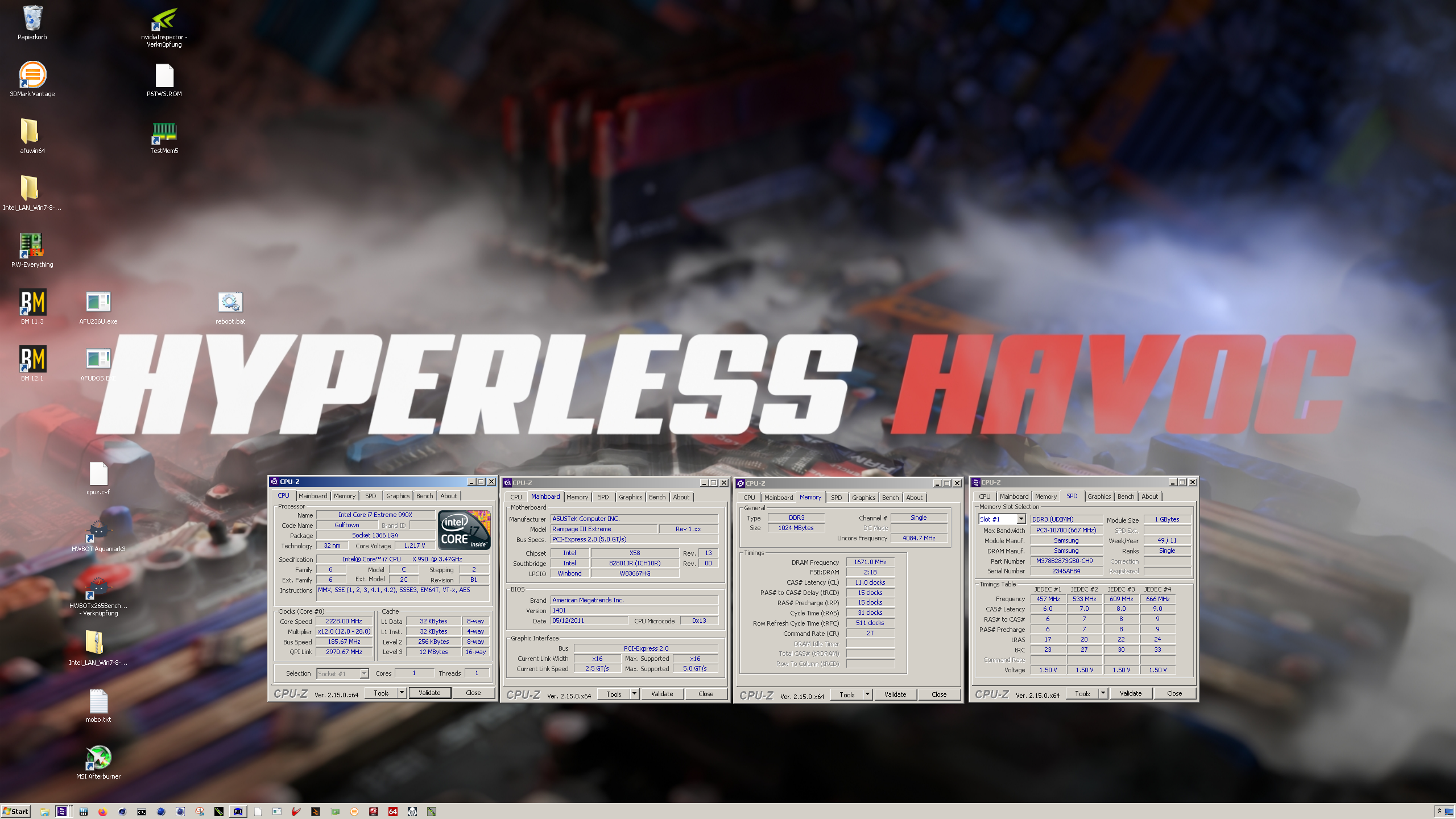Click Validate in the Mainboard window
The height and width of the screenshot is (819, 1456).
[x=662, y=694]
